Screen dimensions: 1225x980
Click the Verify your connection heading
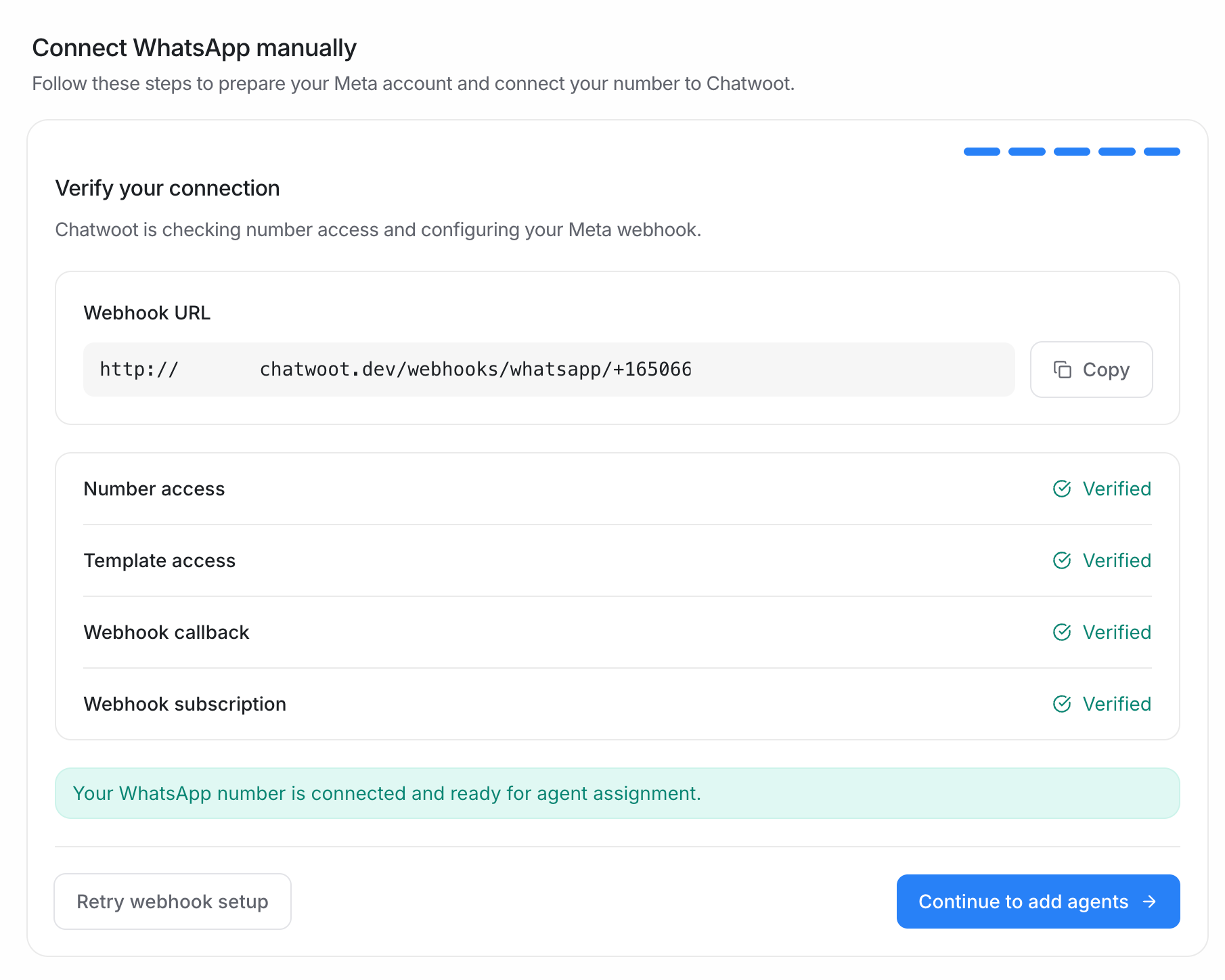point(167,188)
